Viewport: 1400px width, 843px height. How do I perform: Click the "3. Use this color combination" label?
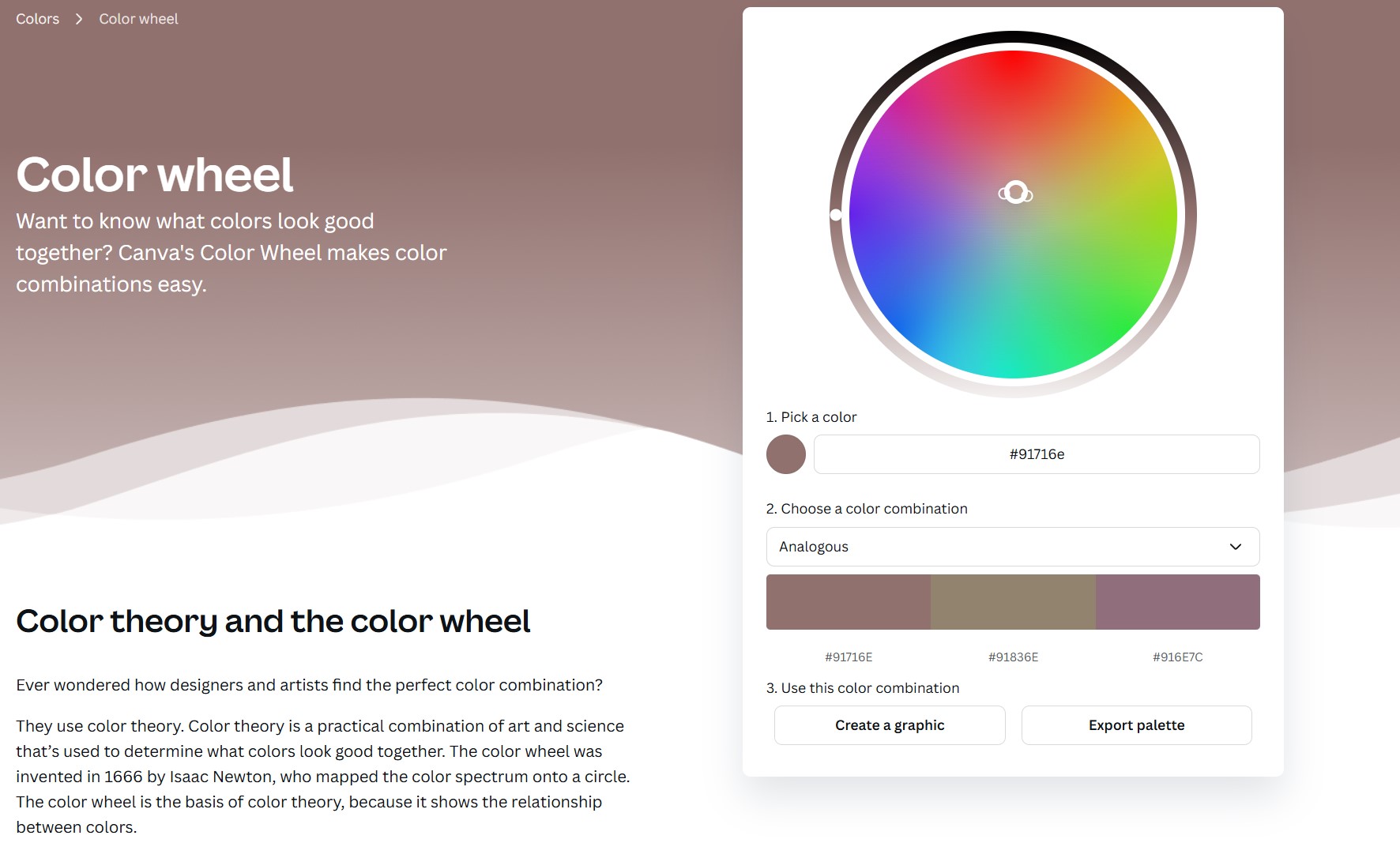pos(863,688)
